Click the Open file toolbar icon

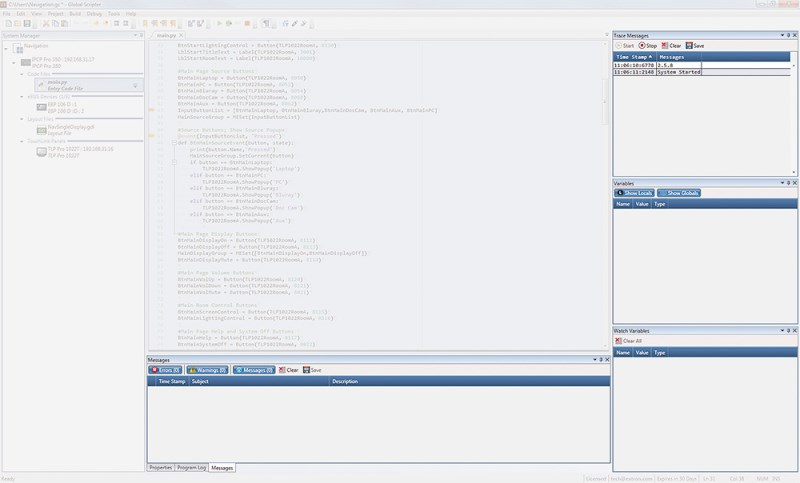(17, 23)
